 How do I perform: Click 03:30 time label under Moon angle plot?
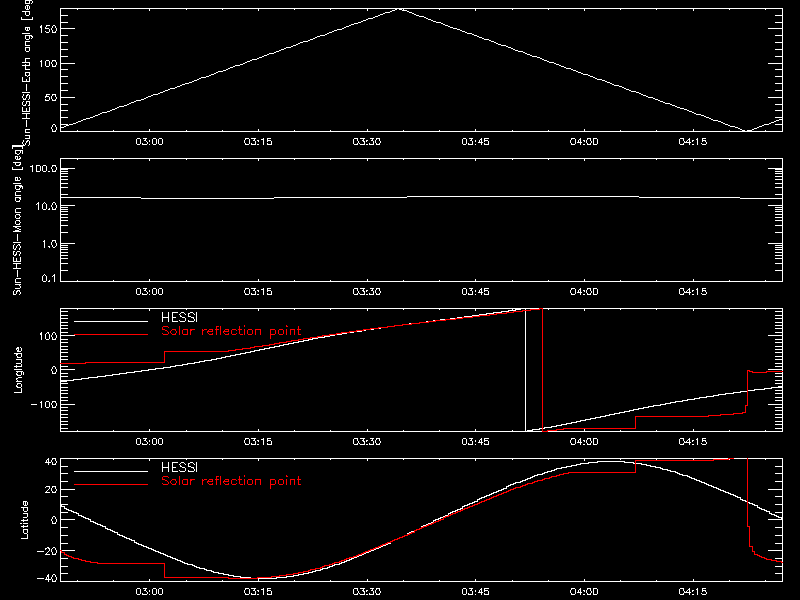[x=367, y=291]
